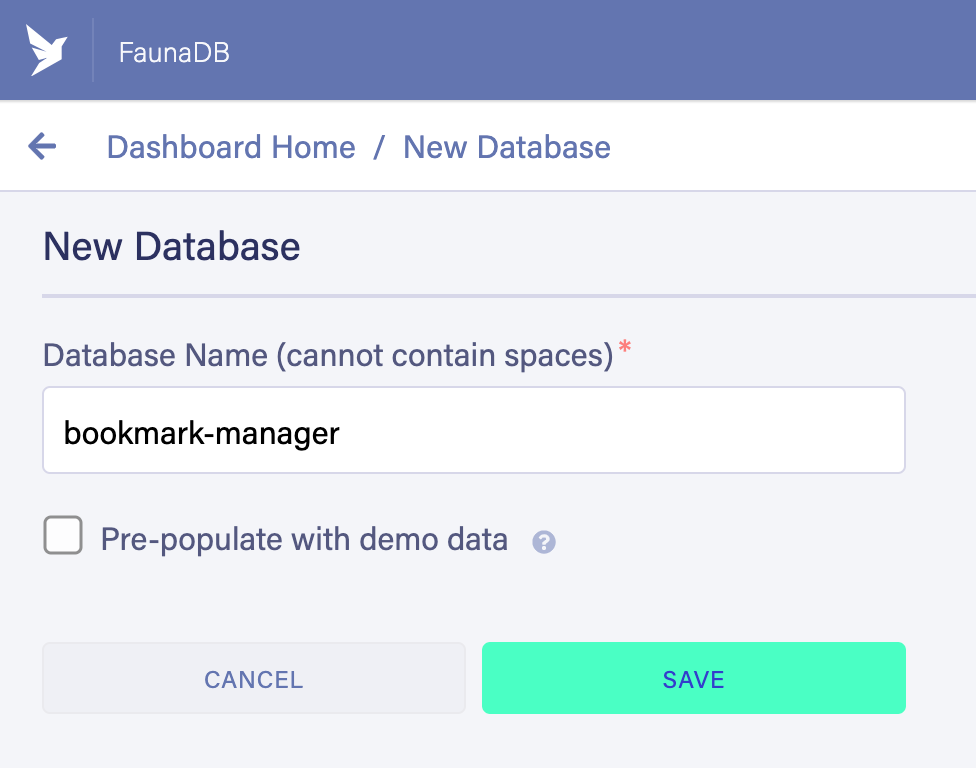Click the Fauna bird logo
The image size is (976, 768).
(x=46, y=50)
